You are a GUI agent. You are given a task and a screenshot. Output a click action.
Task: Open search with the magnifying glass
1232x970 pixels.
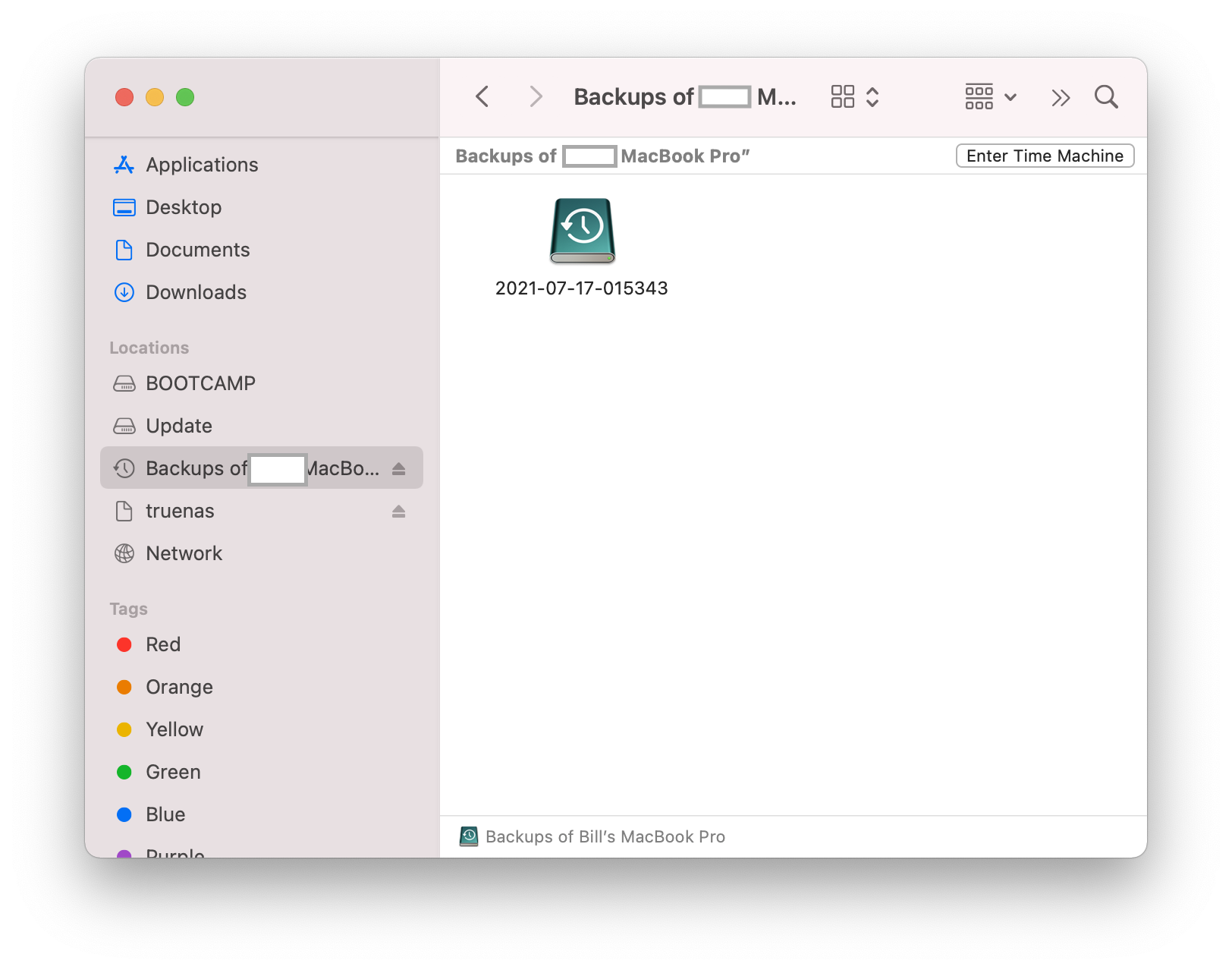(x=1107, y=97)
